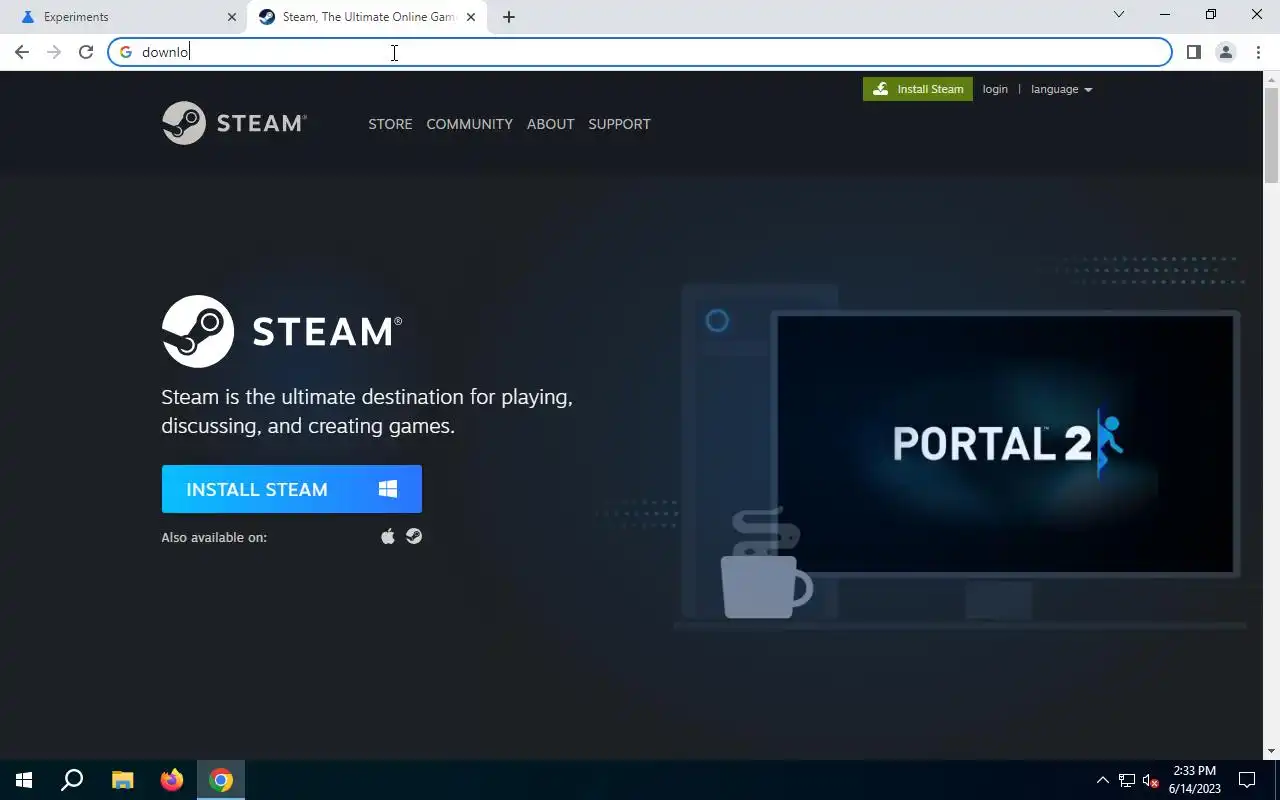The width and height of the screenshot is (1280, 800).
Task: Expand the language dropdown
Action: [x=1061, y=89]
